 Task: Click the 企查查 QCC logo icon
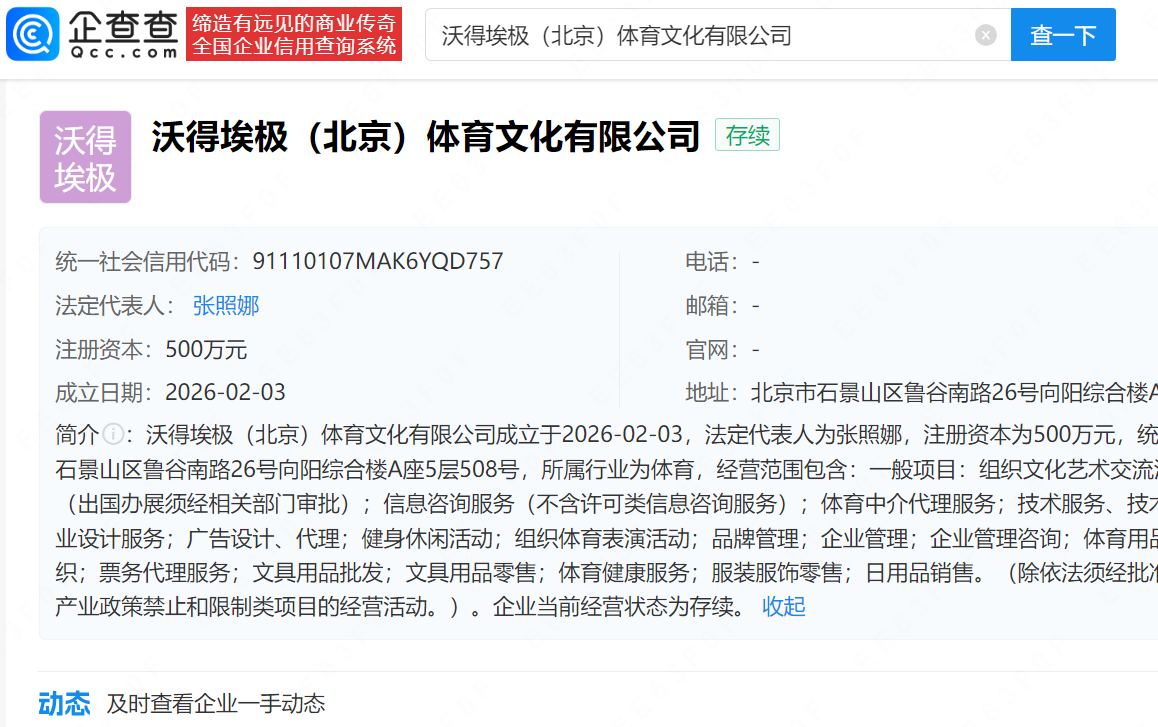click(33, 33)
